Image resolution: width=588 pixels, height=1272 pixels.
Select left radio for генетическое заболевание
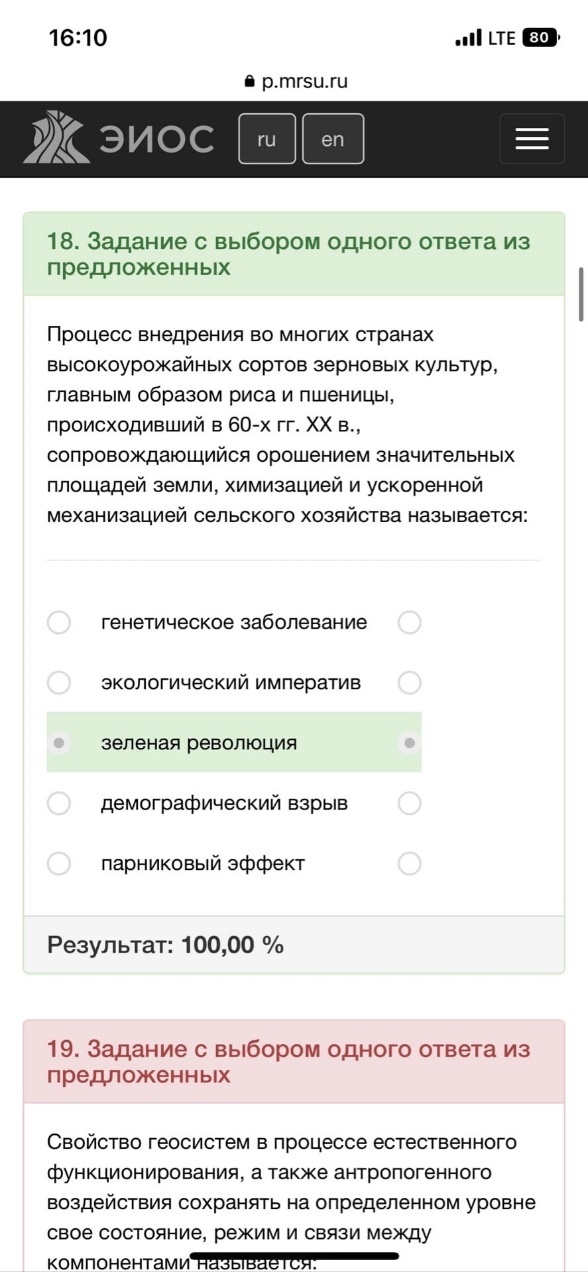coord(59,623)
